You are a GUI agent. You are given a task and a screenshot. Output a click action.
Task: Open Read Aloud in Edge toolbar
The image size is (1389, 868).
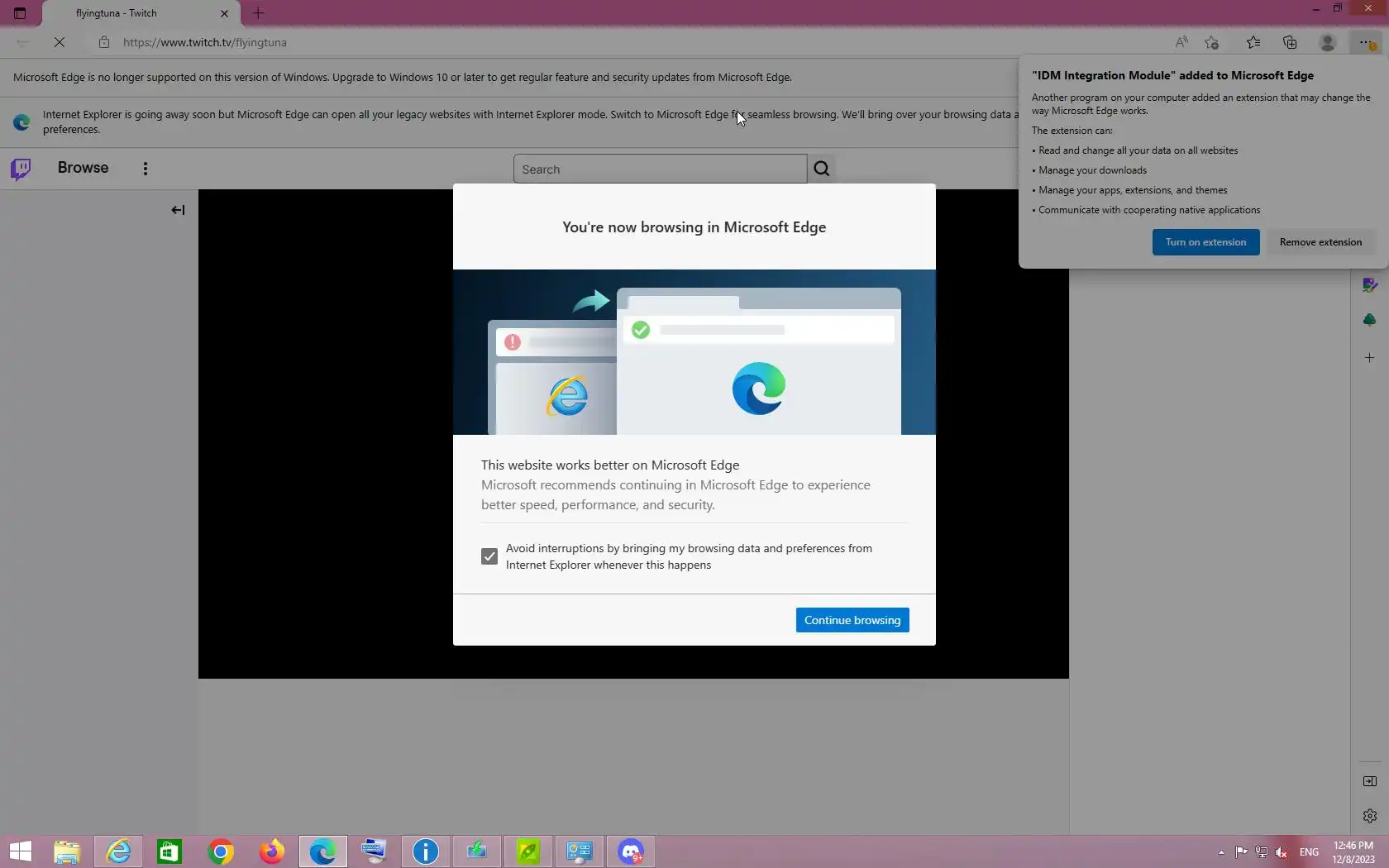pos(1181,42)
